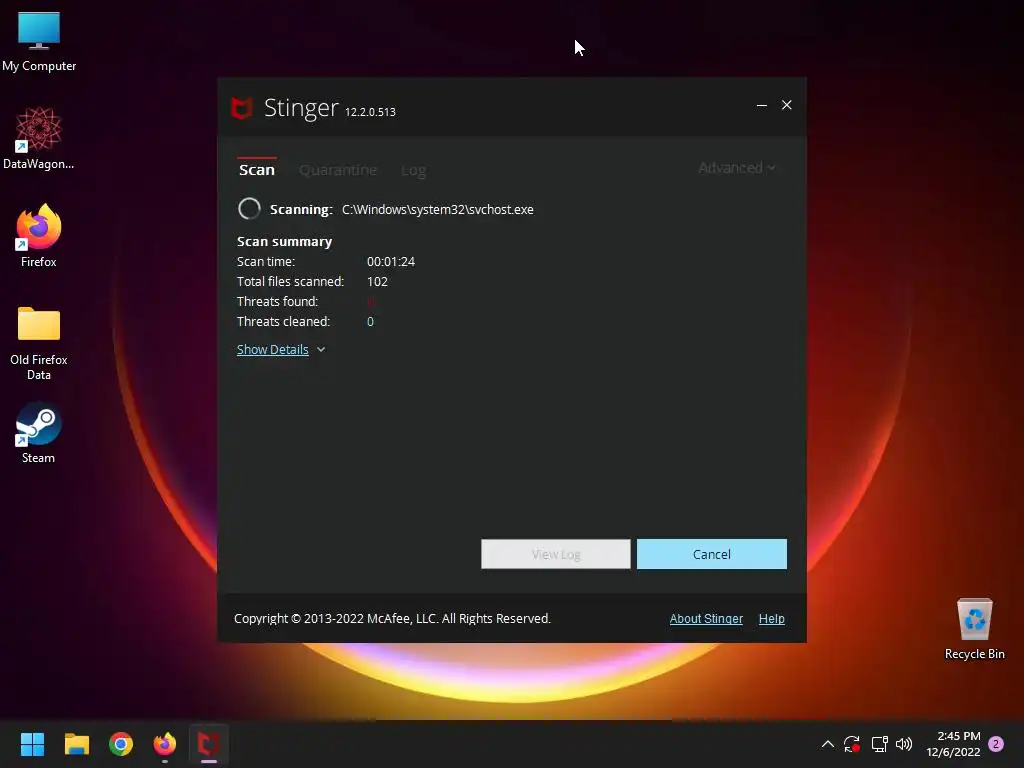This screenshot has height=768, width=1024.
Task: Expand the Show Details link
Action: pos(272,349)
